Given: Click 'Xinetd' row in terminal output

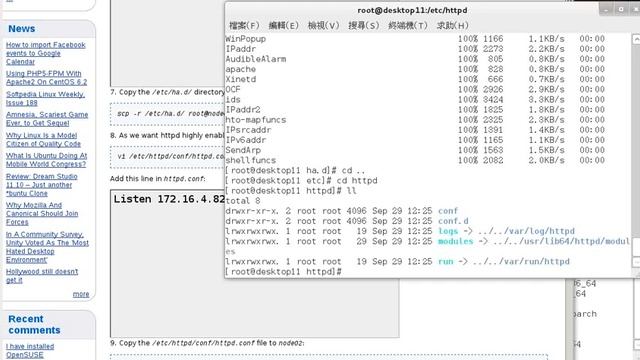Looking at the screenshot, I should [x=415, y=79].
